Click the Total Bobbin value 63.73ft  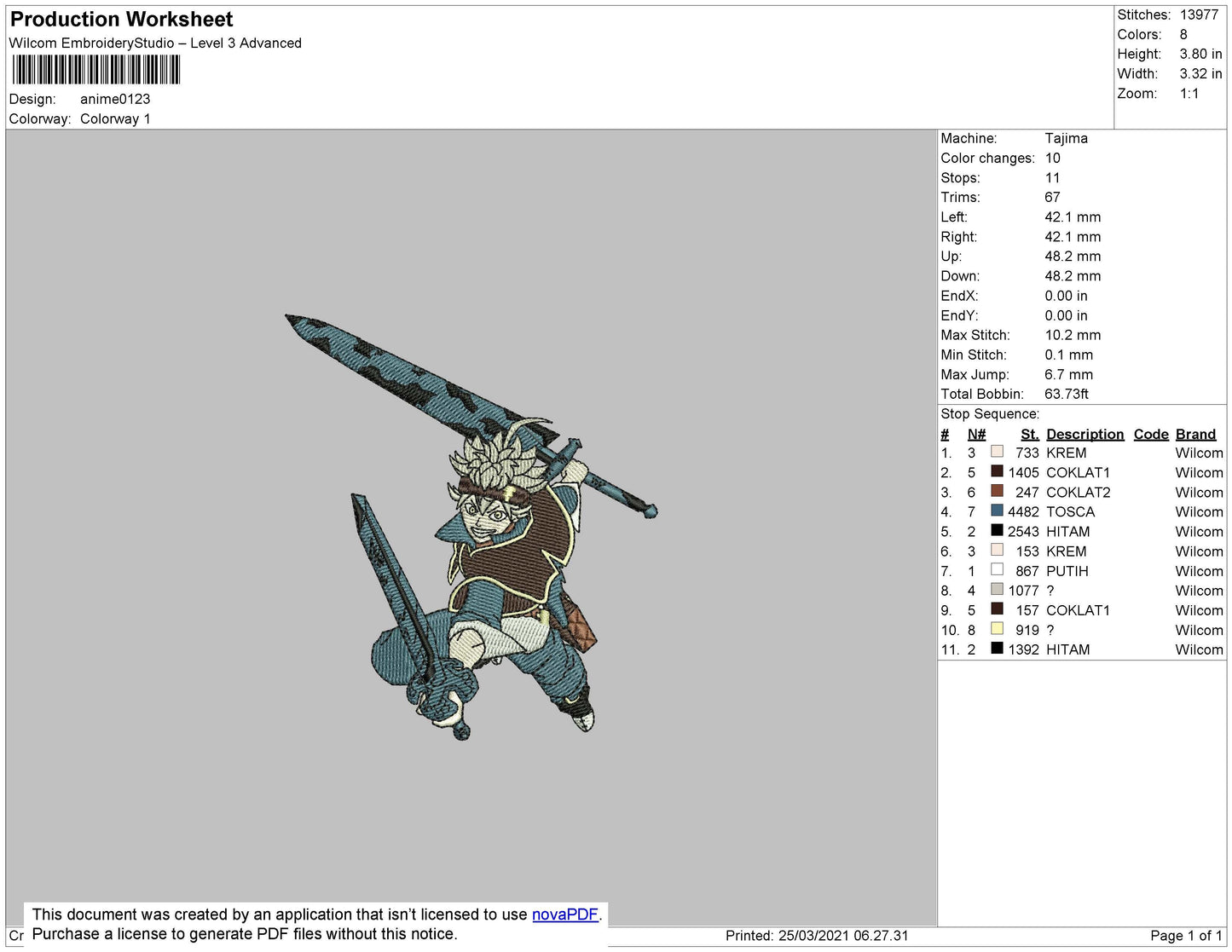coord(1067,394)
